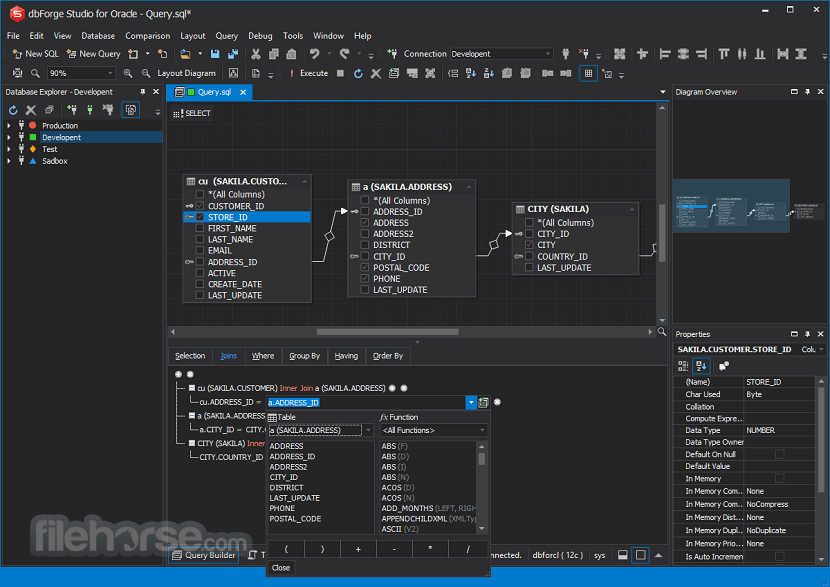Click the Refresh icon next to Execute
The height and width of the screenshot is (587, 830).
point(358,73)
